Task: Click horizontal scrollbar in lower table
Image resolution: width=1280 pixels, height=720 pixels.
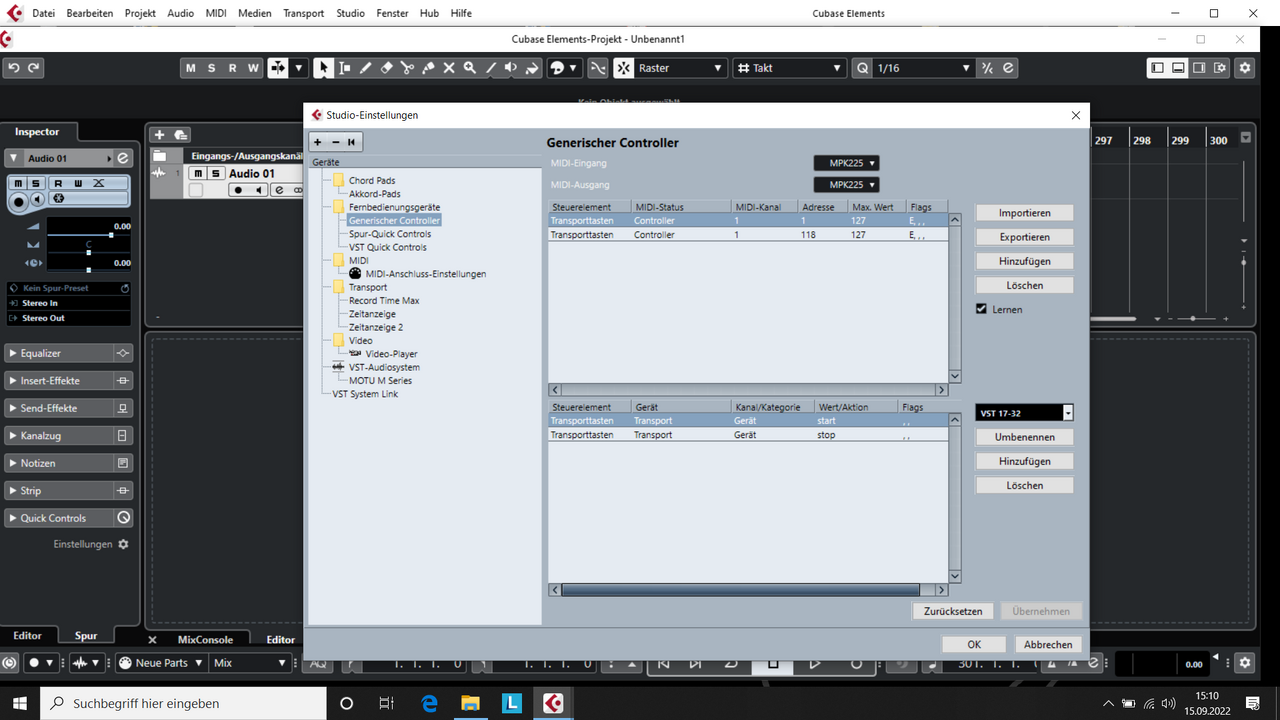Action: (740, 590)
